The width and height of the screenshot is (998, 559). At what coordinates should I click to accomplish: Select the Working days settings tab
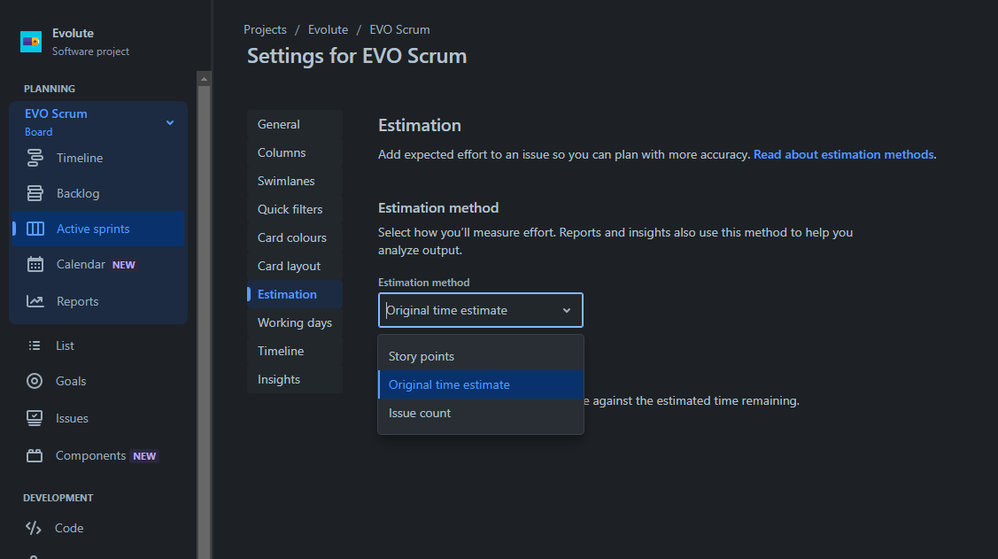pyautogui.click(x=294, y=323)
